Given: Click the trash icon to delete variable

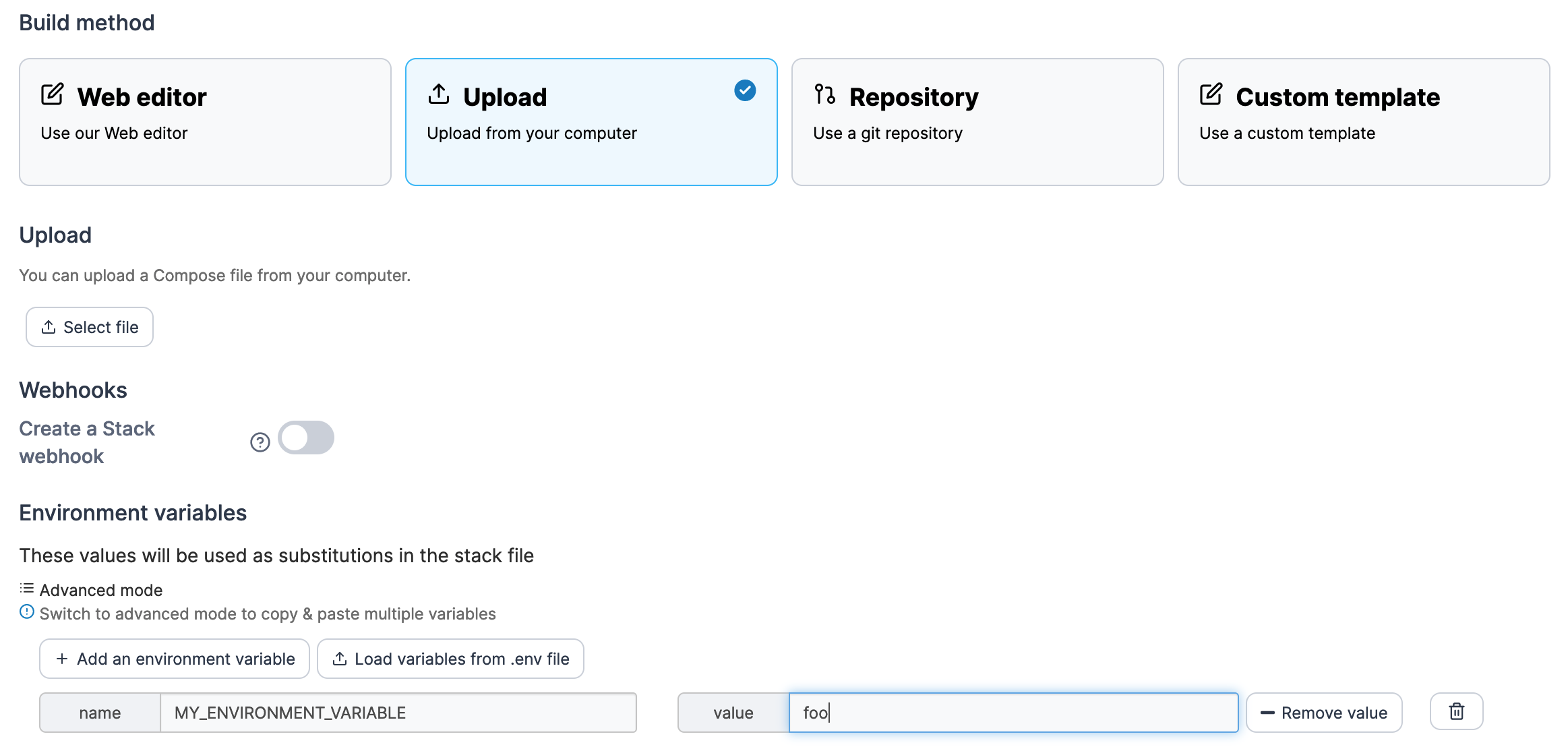Looking at the screenshot, I should 1457,712.
